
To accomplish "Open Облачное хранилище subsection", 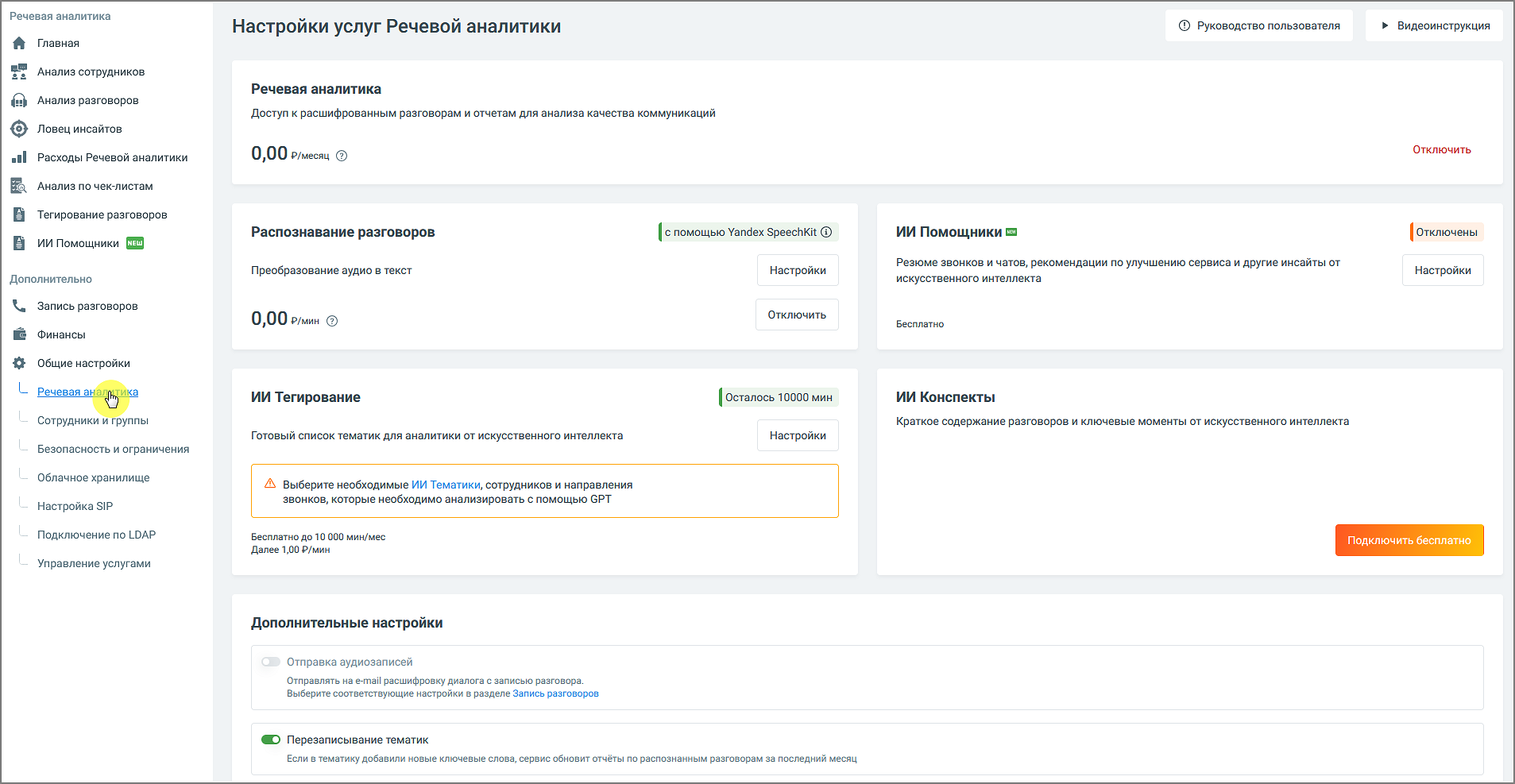I will [x=93, y=477].
